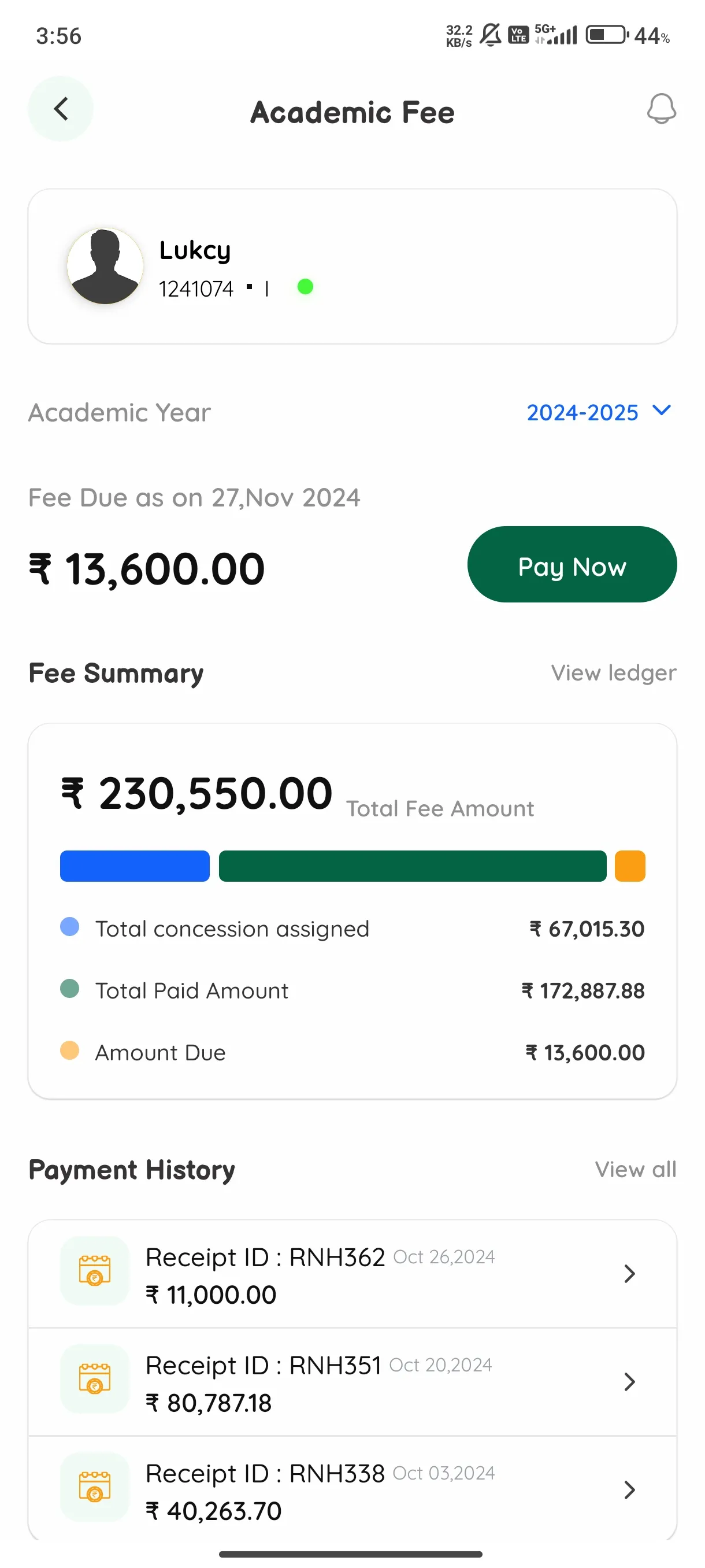View all payment history entries
The image size is (705, 1568).
tap(636, 1168)
